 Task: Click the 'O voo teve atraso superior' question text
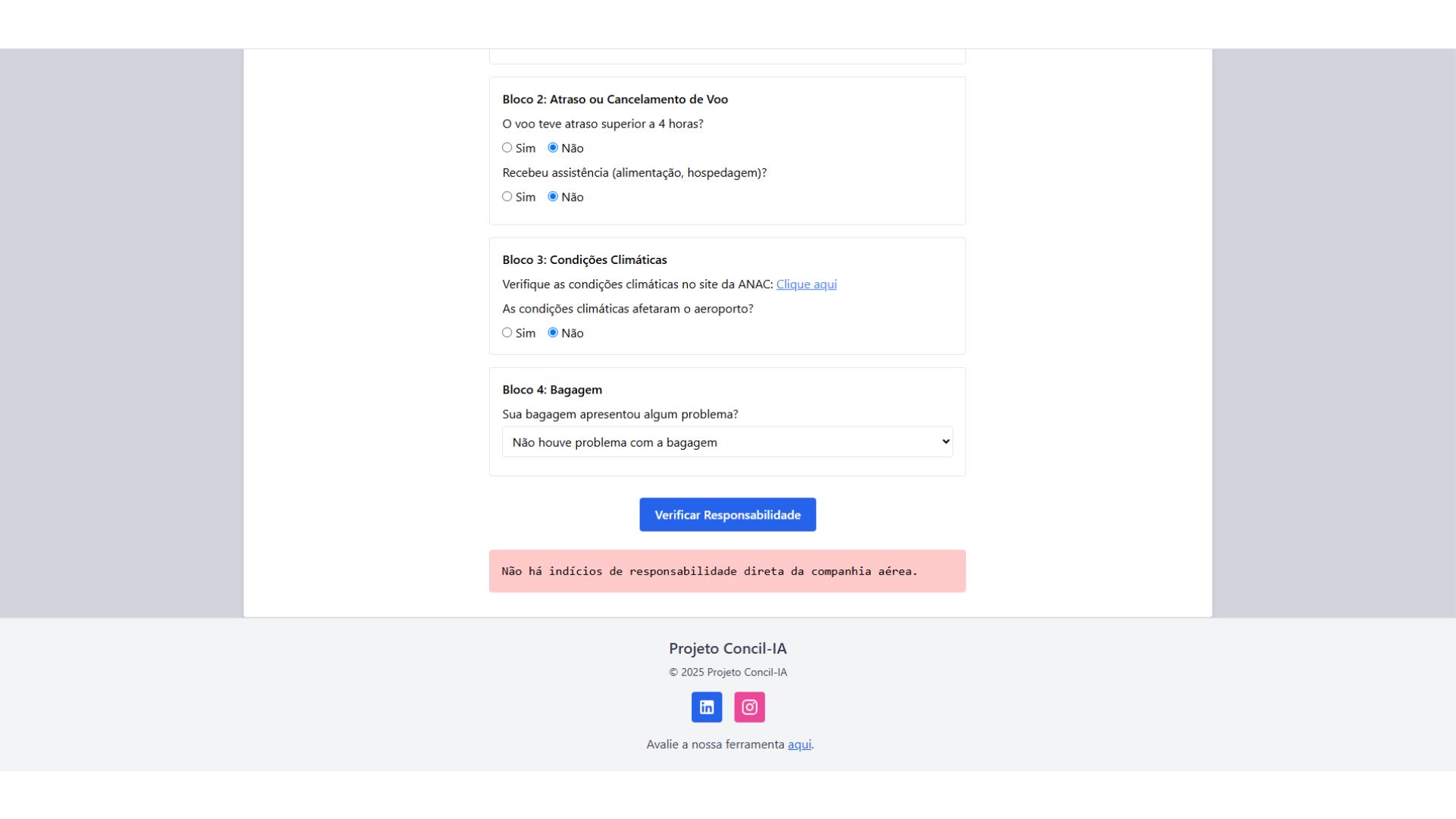(x=602, y=124)
